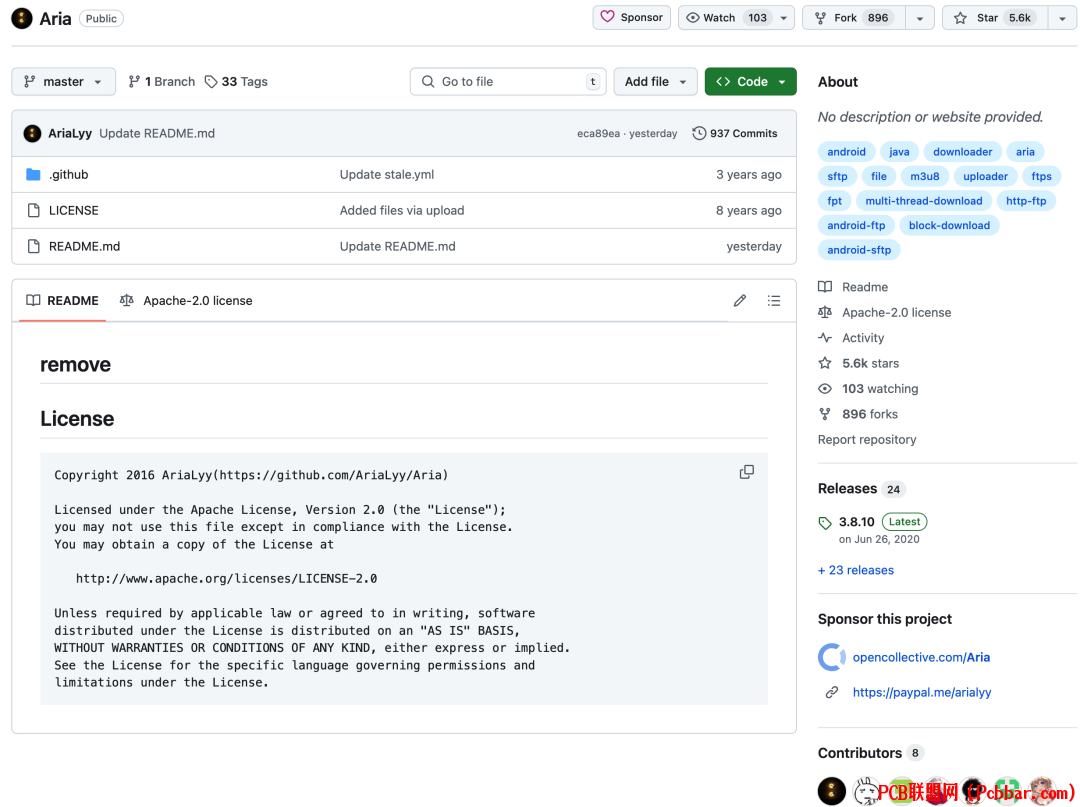Viewport: 1080px width, 807px height.
Task: Open the Added files via upload commit
Action: 402,211
